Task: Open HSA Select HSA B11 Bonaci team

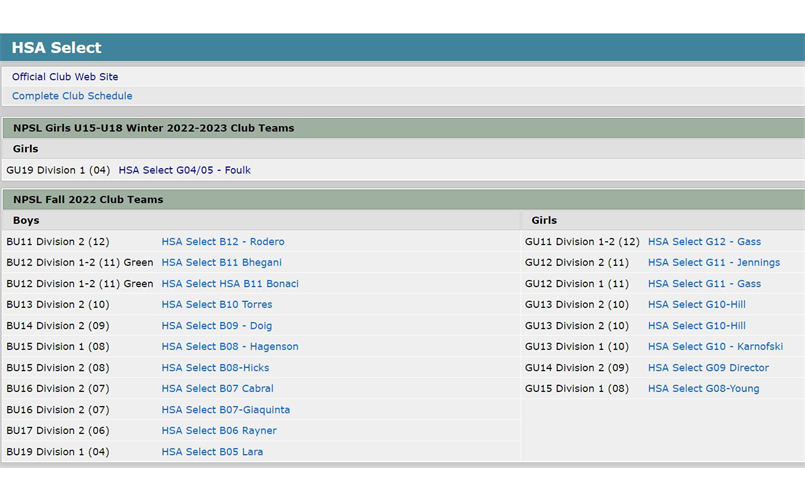Action: [230, 284]
